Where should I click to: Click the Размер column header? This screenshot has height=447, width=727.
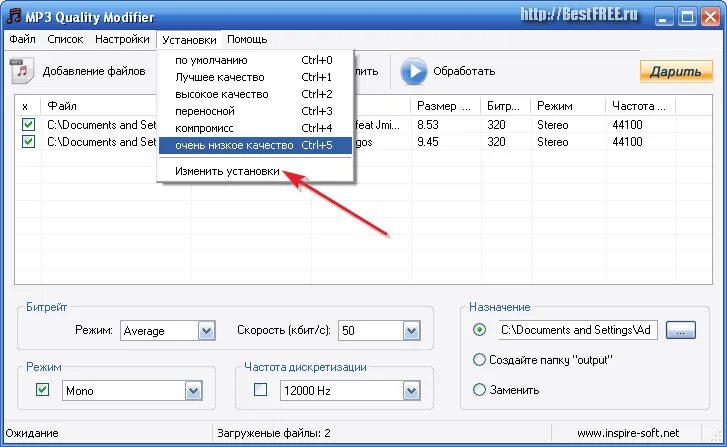(446, 106)
